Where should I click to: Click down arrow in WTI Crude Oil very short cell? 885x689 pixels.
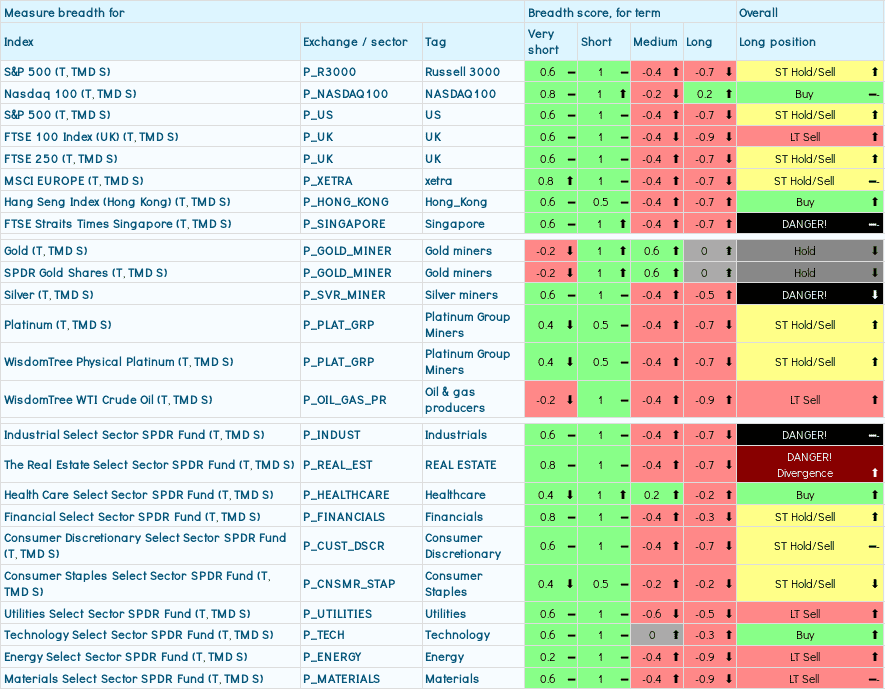click(570, 400)
